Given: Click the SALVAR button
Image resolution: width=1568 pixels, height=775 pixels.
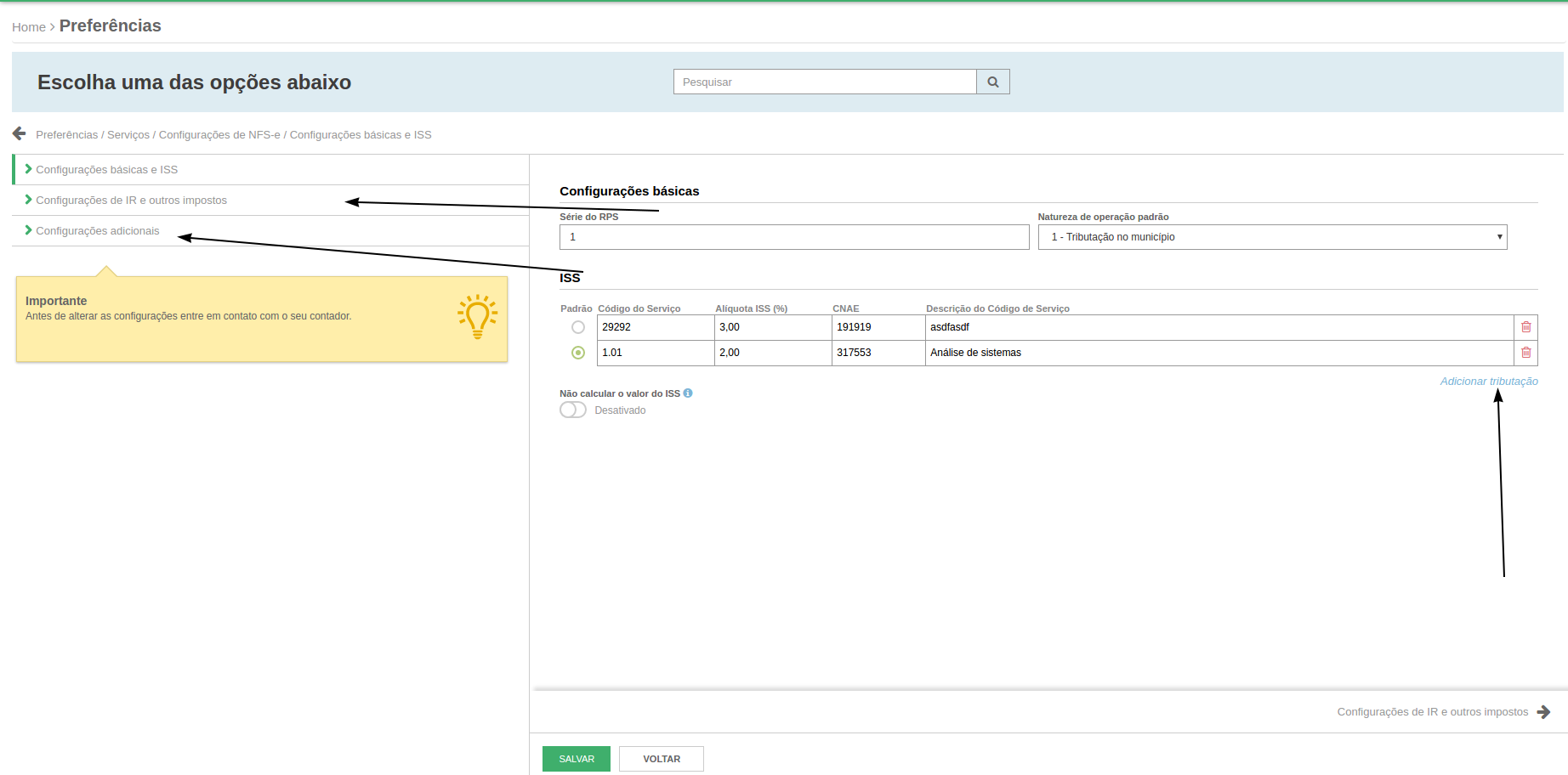Looking at the screenshot, I should coord(577,759).
